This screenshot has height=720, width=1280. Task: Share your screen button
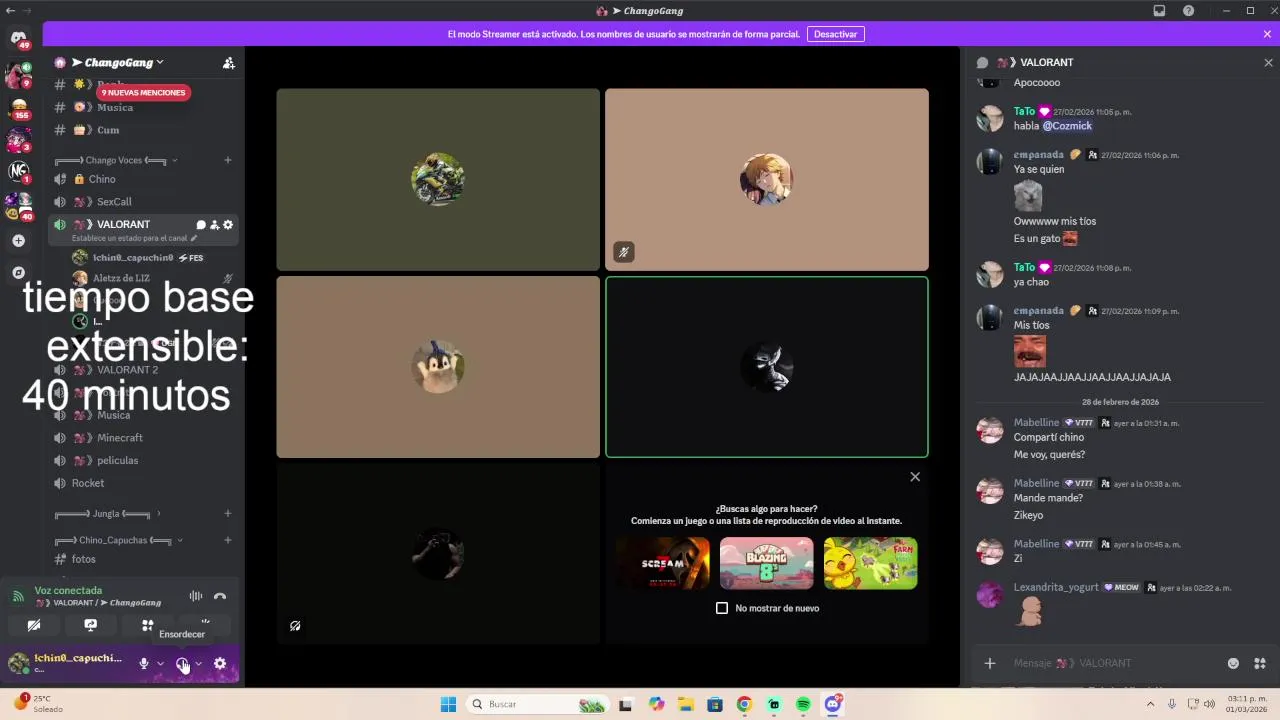pyautogui.click(x=91, y=625)
